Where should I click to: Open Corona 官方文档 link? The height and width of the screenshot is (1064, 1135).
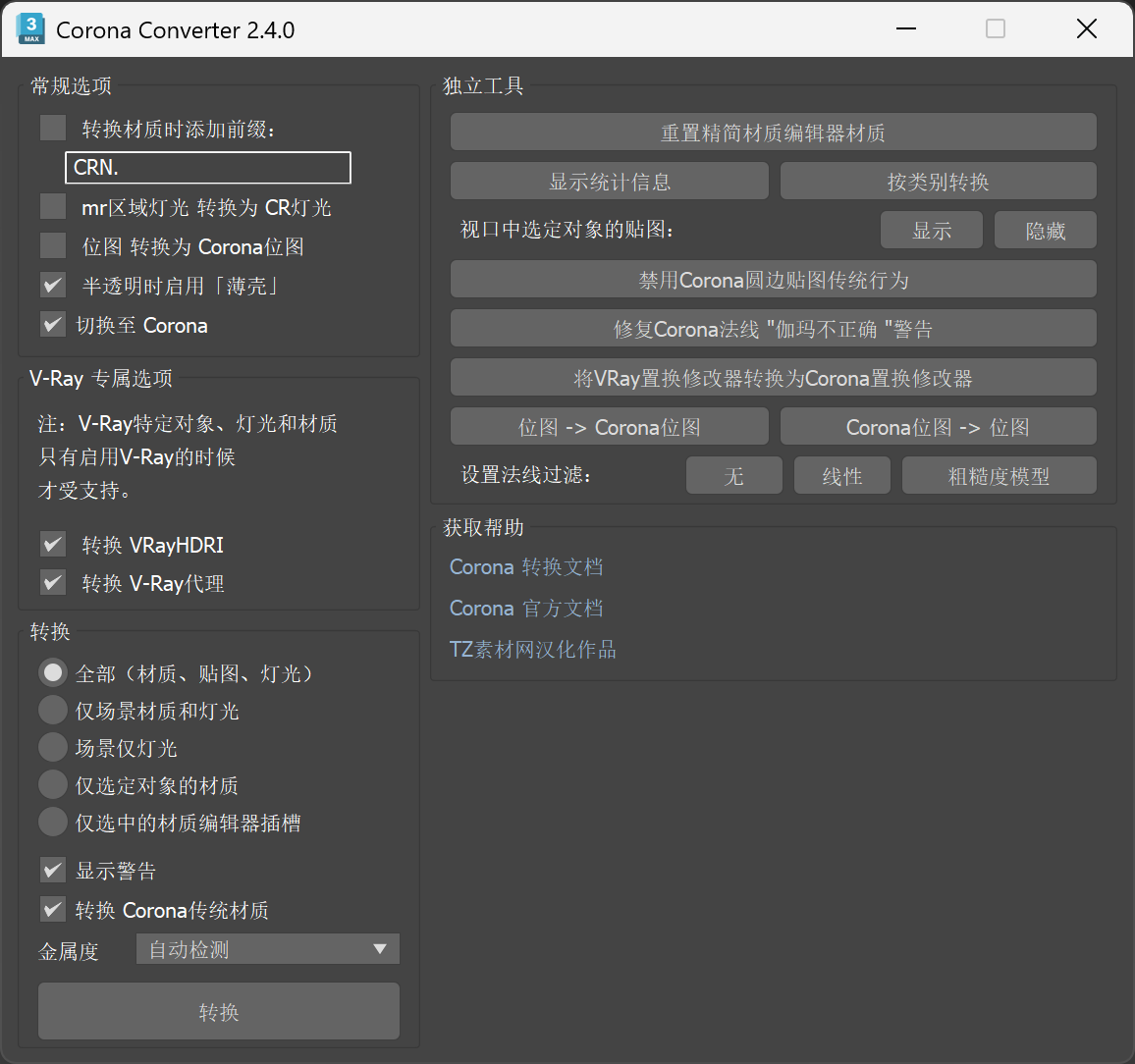click(526, 608)
